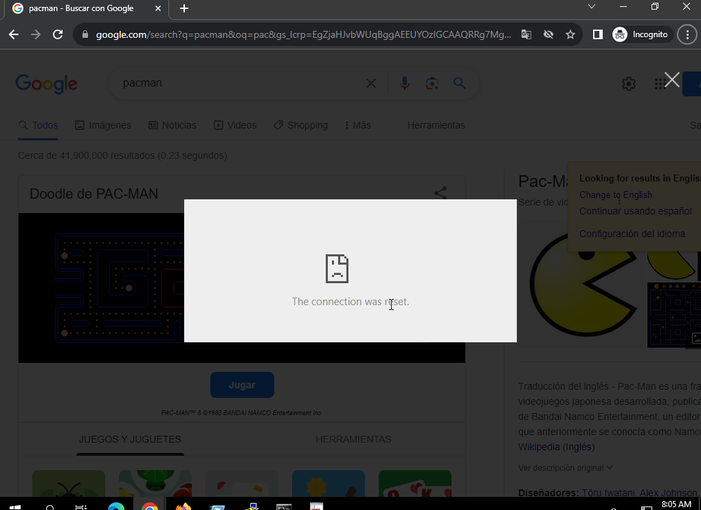Click the Alex Johnson designer link
The height and width of the screenshot is (510, 701).
click(x=668, y=493)
